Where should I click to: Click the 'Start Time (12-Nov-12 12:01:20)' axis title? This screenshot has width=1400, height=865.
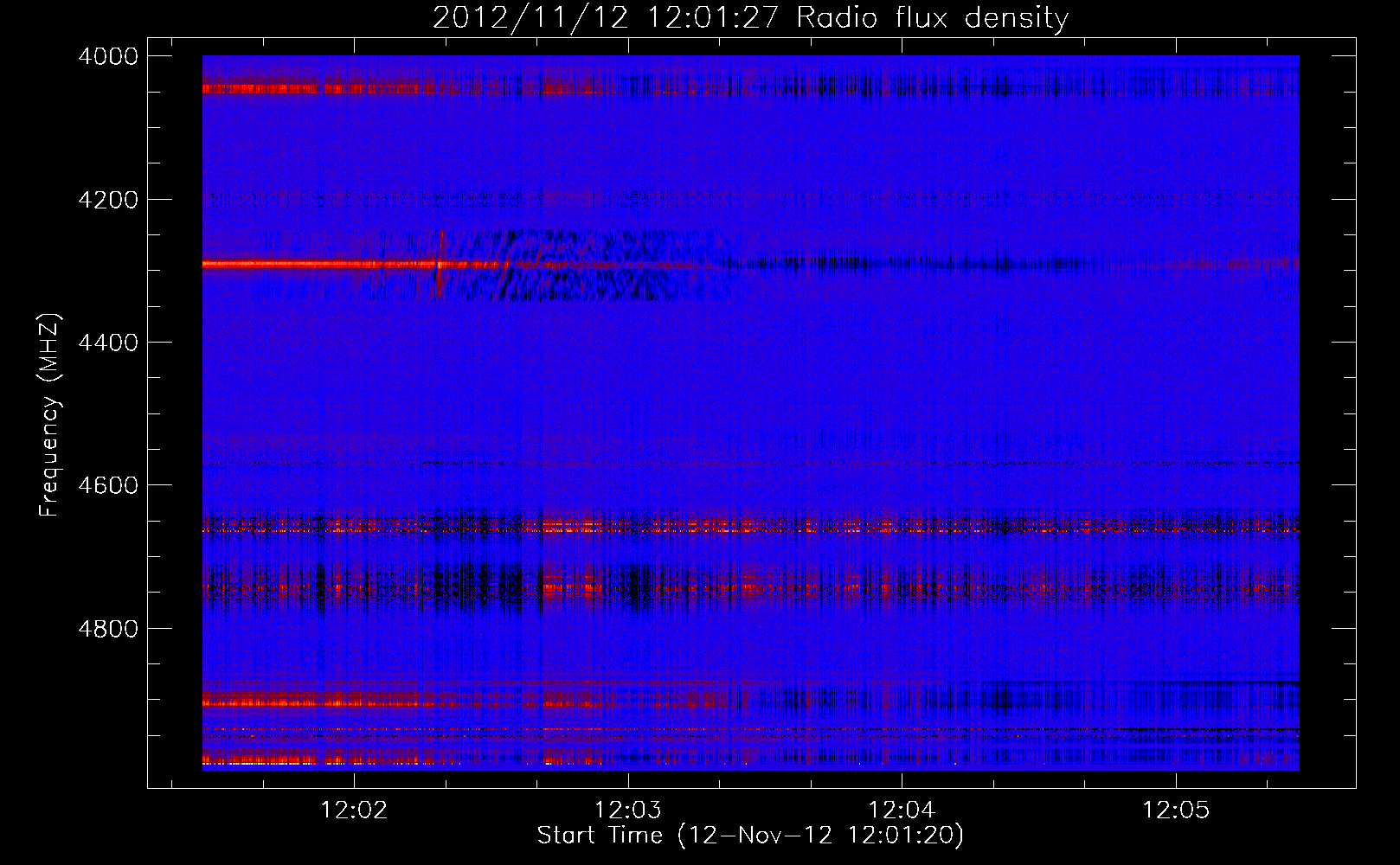[x=750, y=836]
